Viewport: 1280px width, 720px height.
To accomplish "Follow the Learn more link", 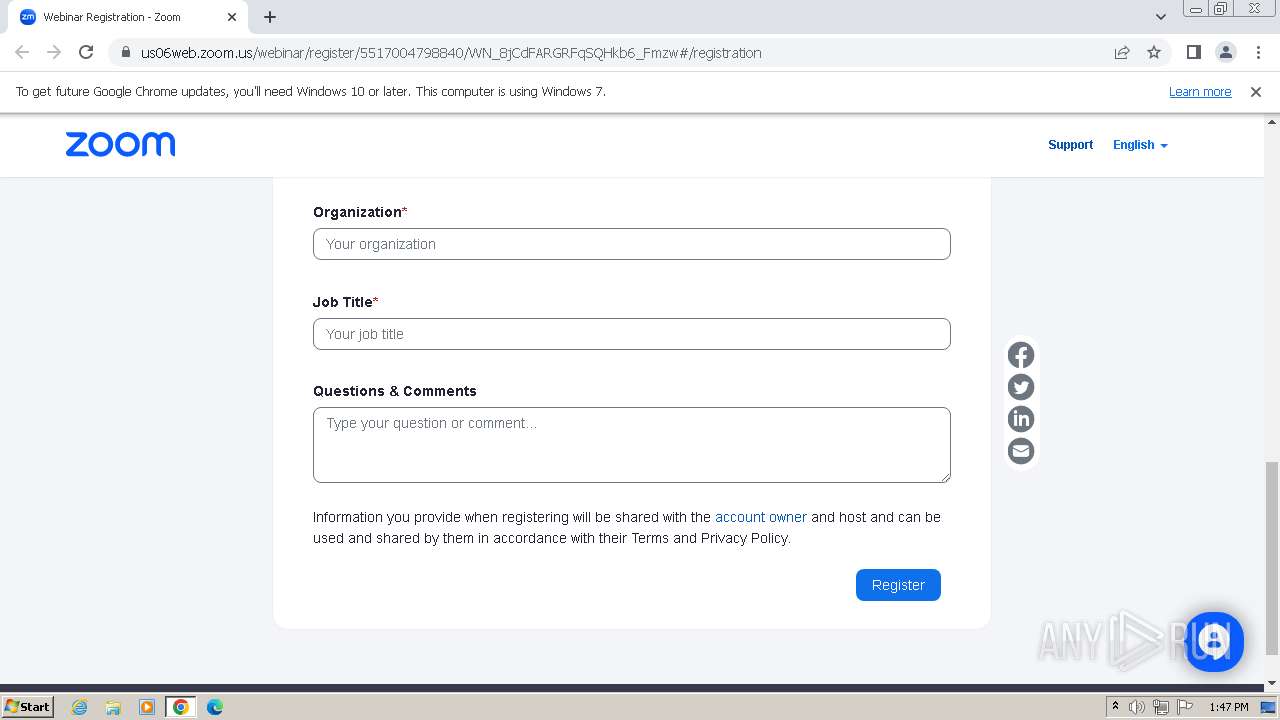I will tap(1200, 91).
